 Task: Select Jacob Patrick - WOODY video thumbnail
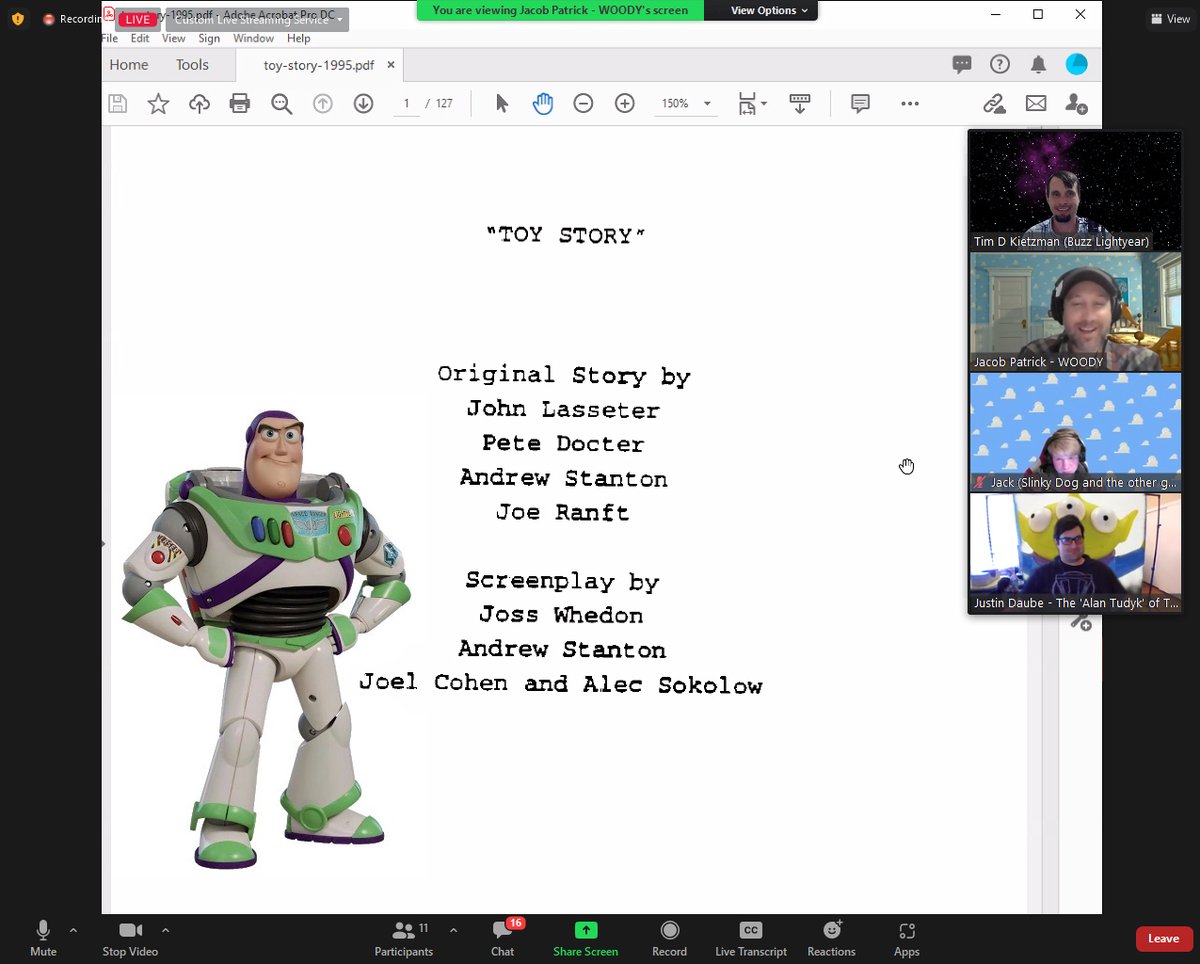click(1075, 311)
